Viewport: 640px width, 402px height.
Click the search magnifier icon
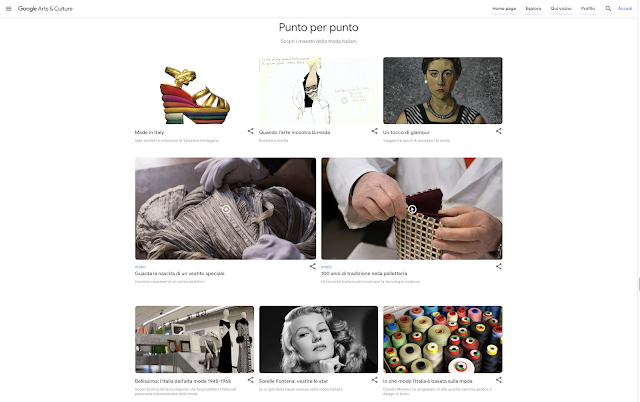(x=608, y=9)
